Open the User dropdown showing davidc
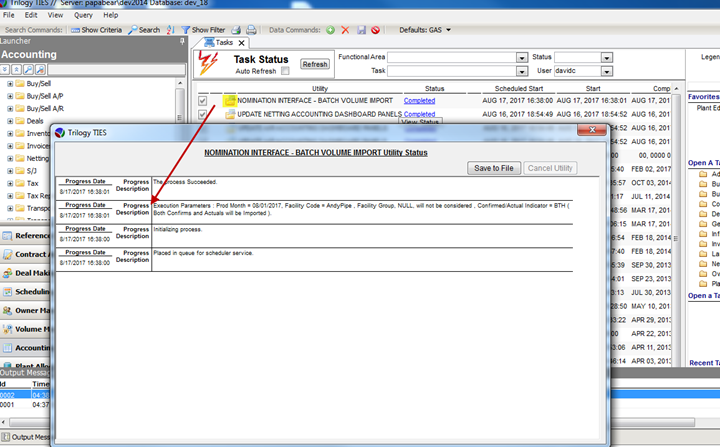Viewport: 720px width, 447px height. point(607,72)
